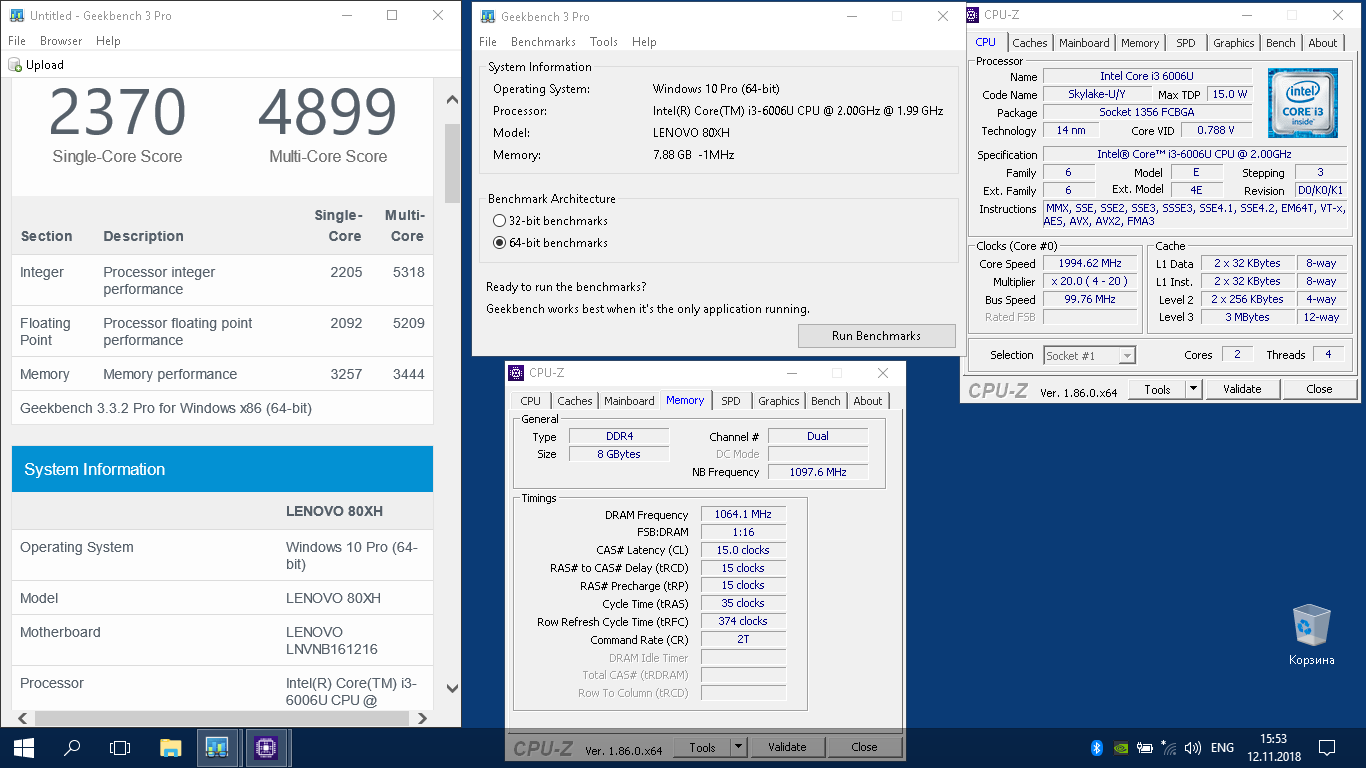The image size is (1366, 768).
Task: Click the Untitled Geekbench results title icon
Action: click(16, 16)
